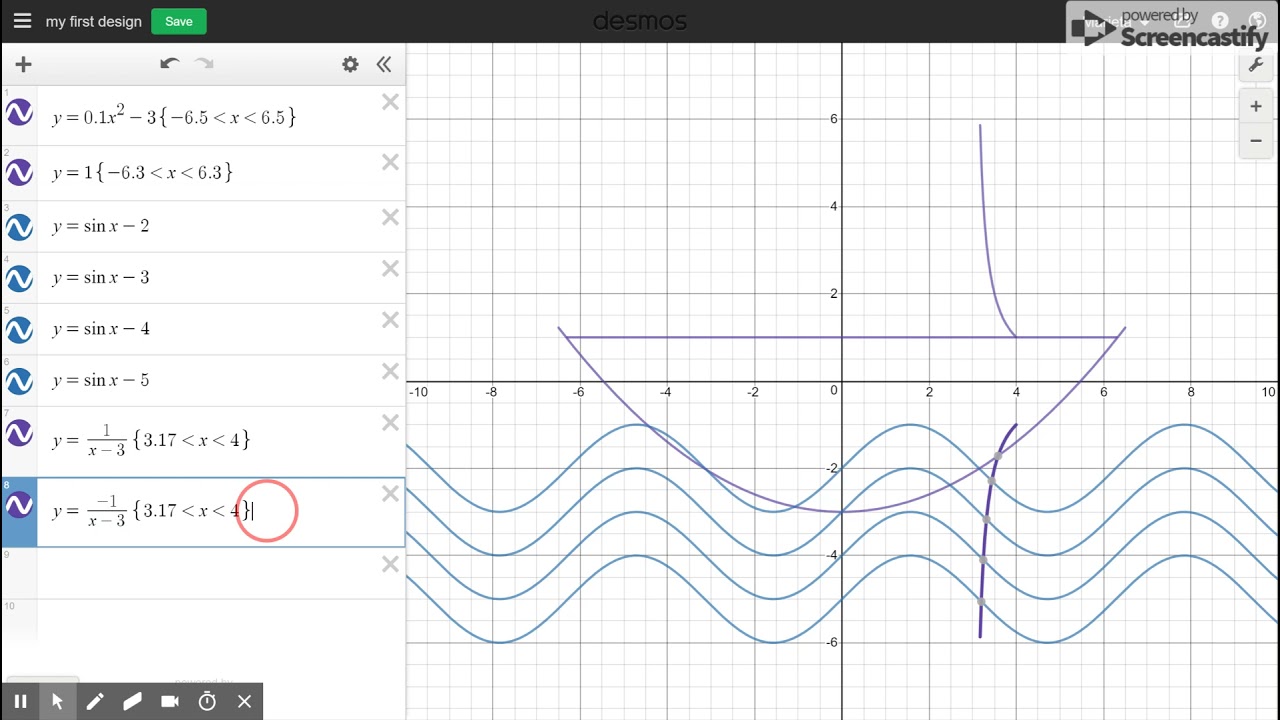Toggle the Screencastify webcam embed
The height and width of the screenshot is (720, 1280).
[x=170, y=702]
